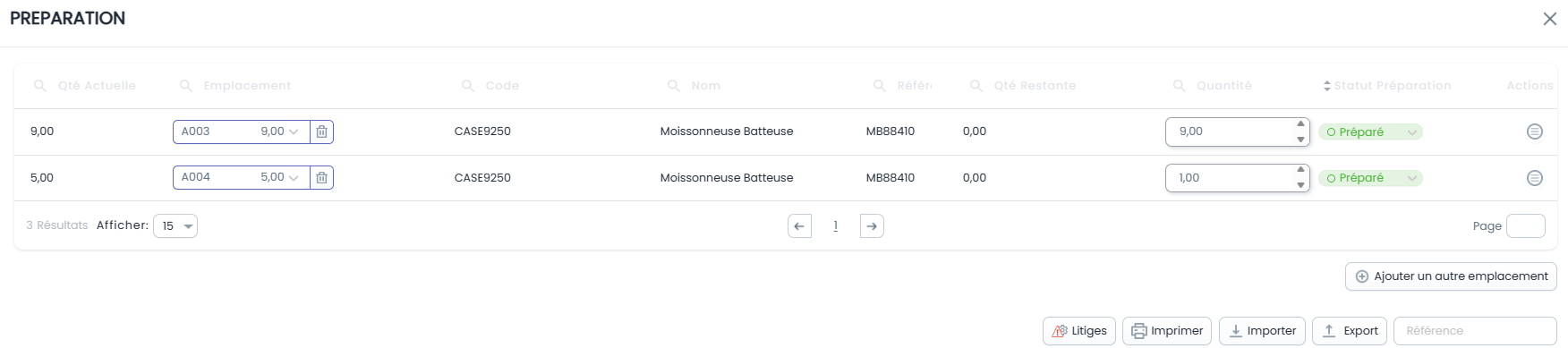Click the search icon in Nom column

(x=674, y=86)
